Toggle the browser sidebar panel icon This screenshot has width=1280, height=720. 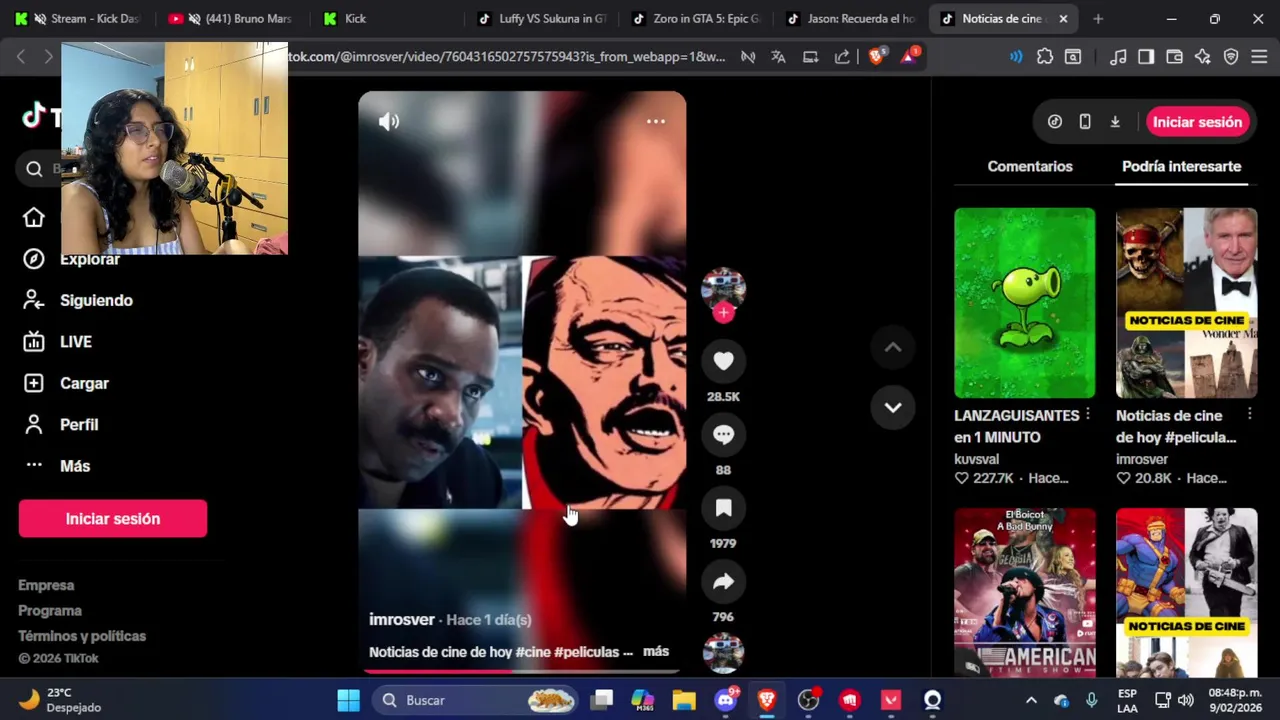1146,57
